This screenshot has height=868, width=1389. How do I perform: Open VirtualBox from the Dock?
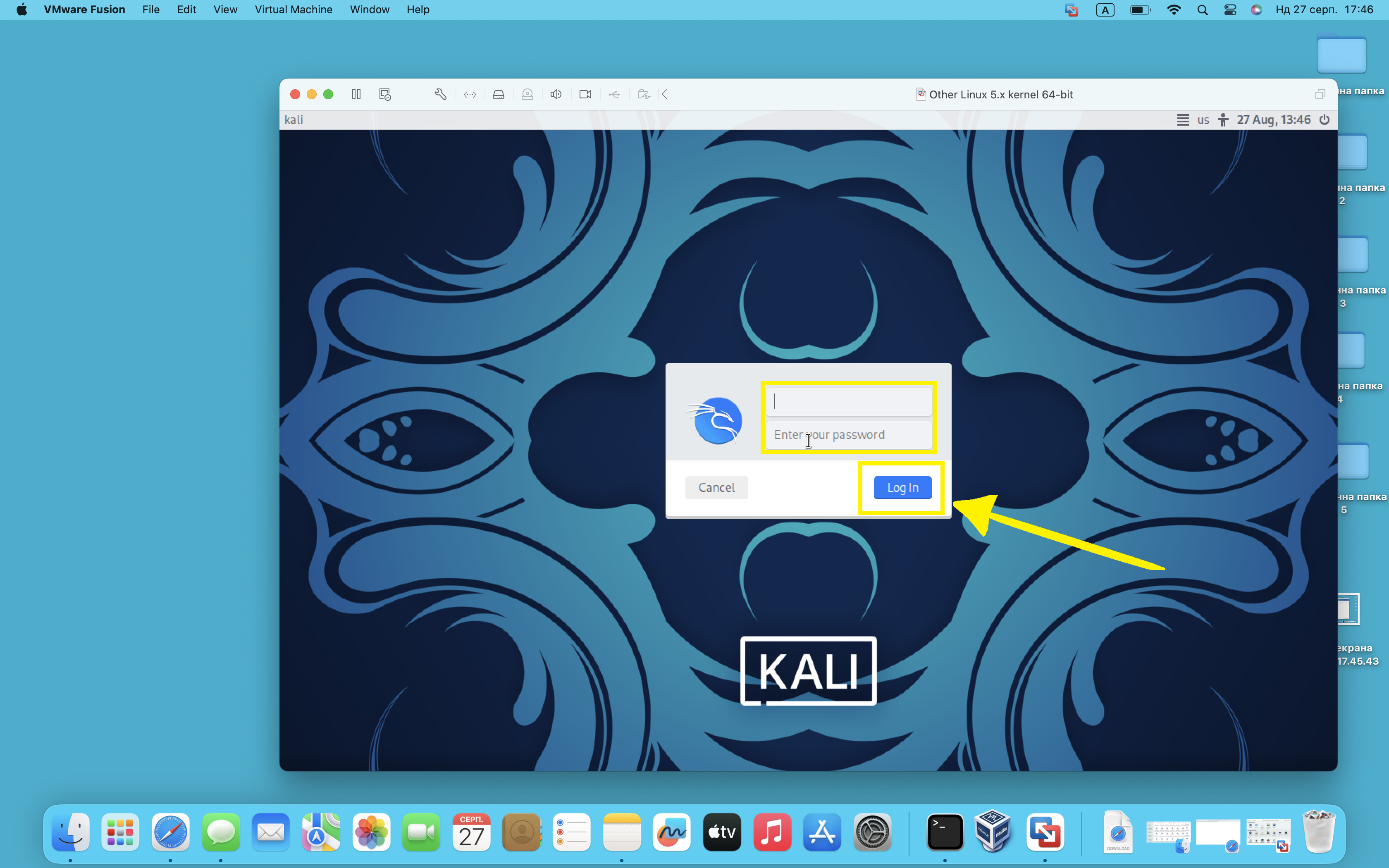point(993,831)
